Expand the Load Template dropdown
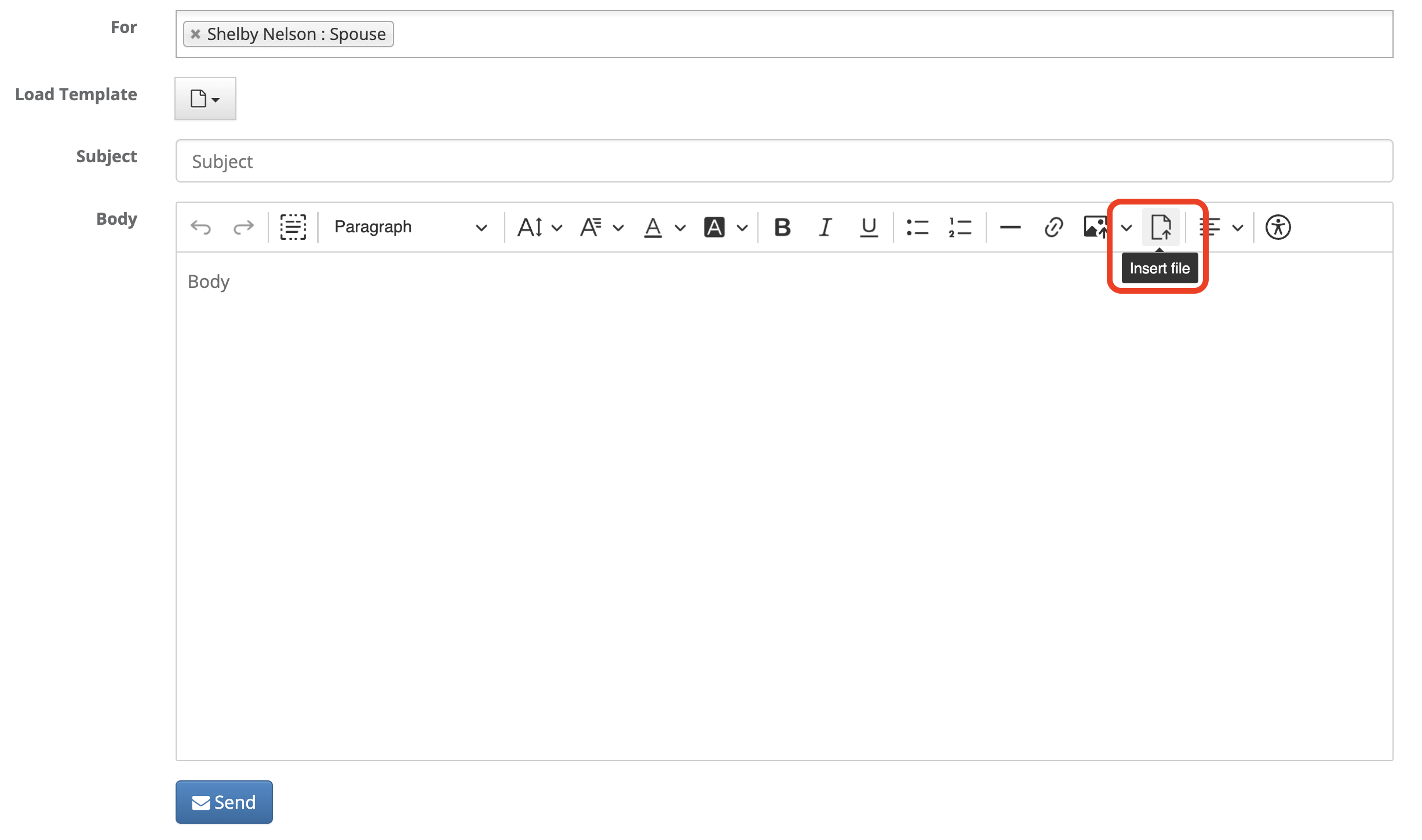The width and height of the screenshot is (1422, 840). tap(205, 99)
